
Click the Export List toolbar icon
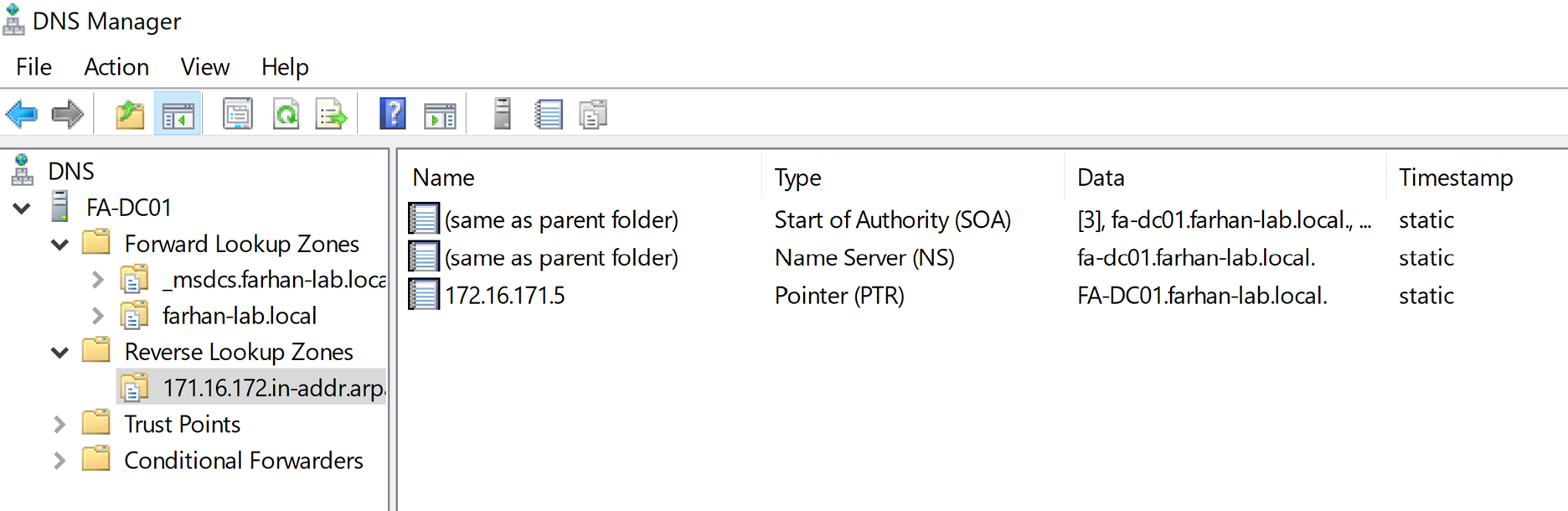[332, 114]
